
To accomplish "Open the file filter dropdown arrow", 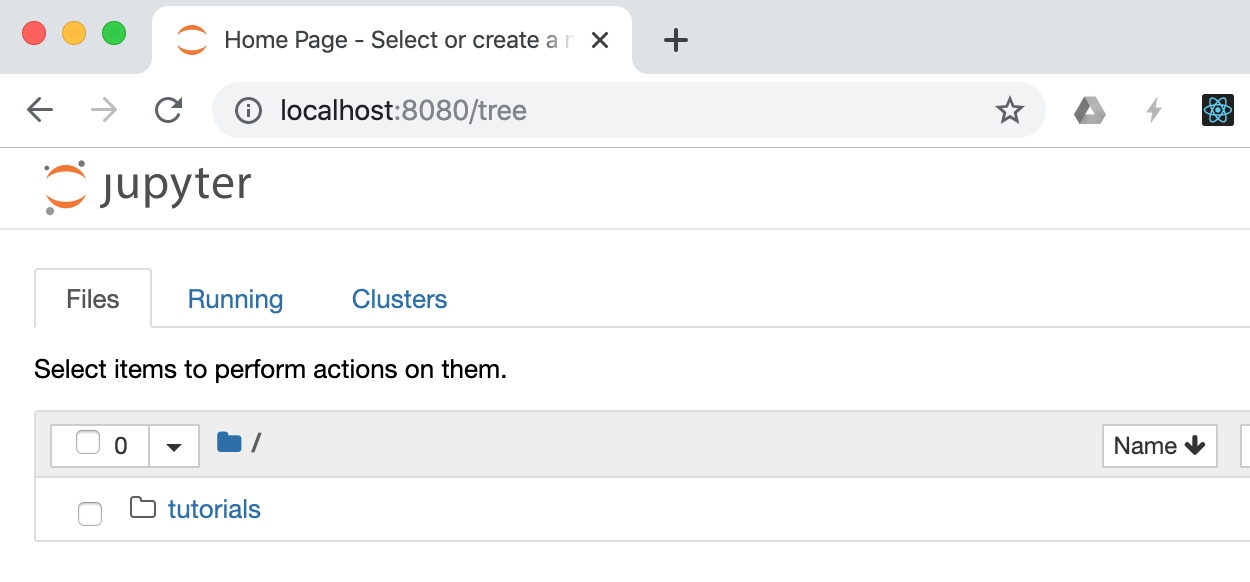I will [173, 446].
